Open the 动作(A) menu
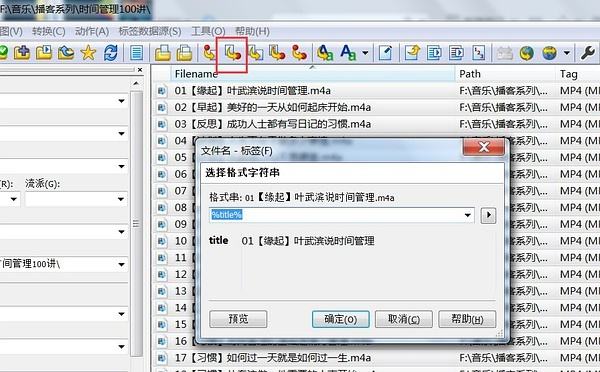The width and height of the screenshot is (600, 372). 92,31
